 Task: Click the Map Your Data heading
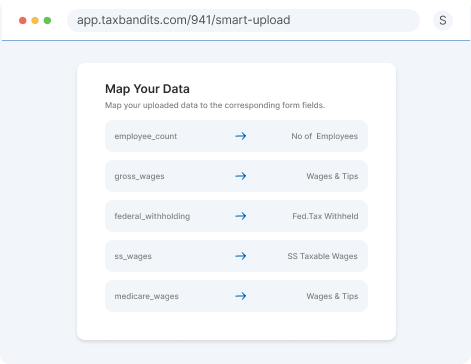147,89
